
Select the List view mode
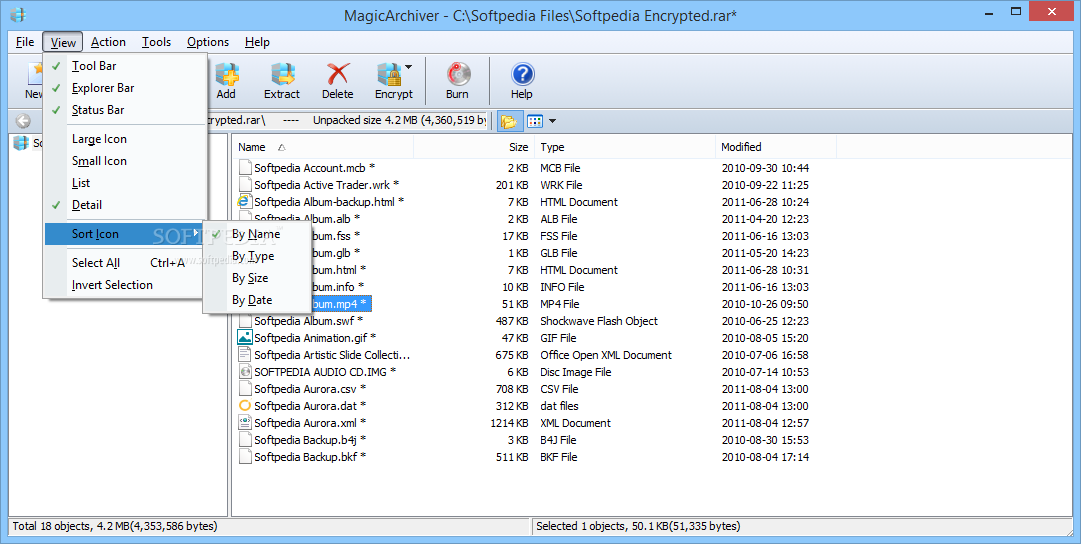pos(125,183)
